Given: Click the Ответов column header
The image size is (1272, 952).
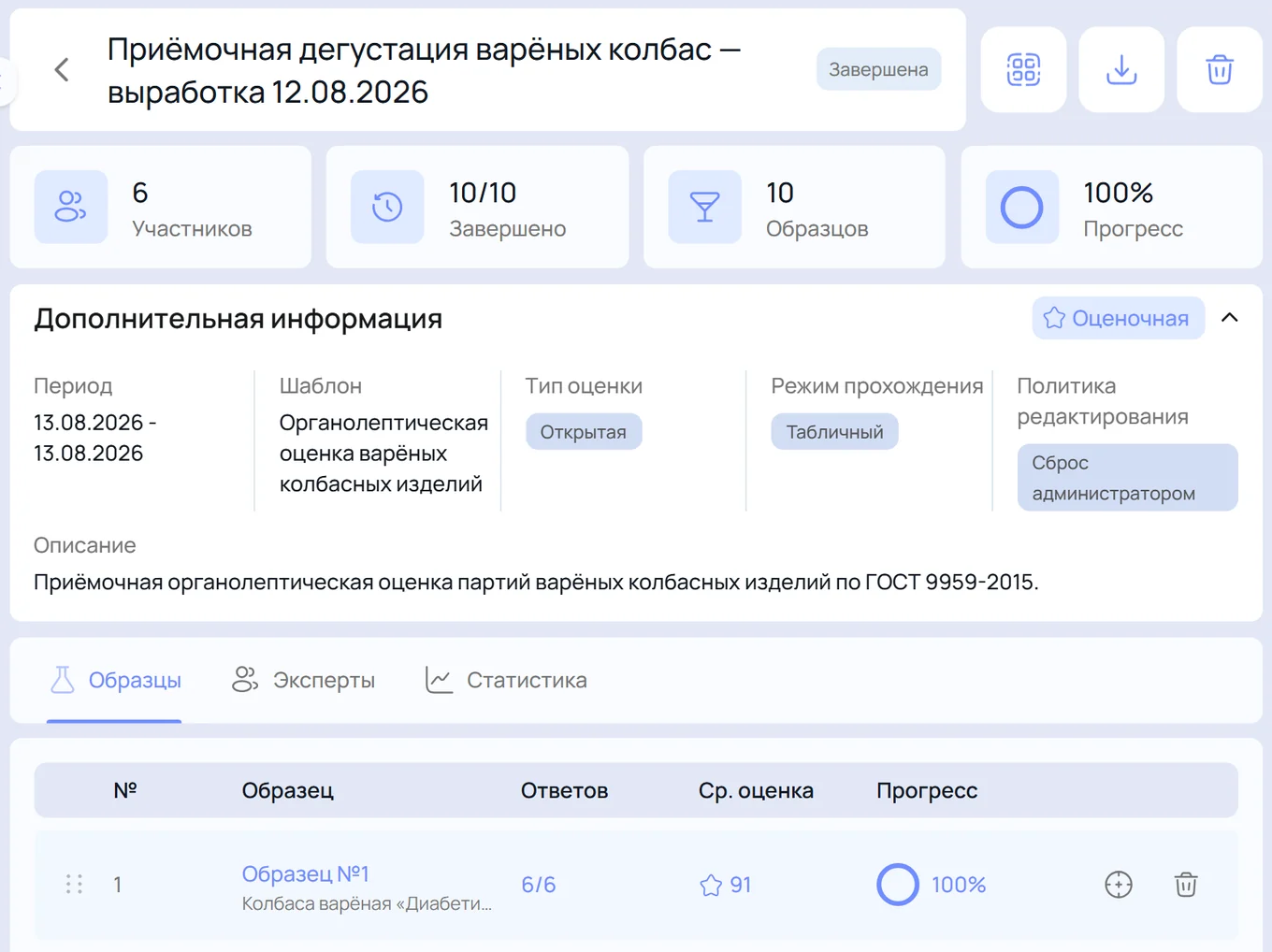Looking at the screenshot, I should (565, 790).
